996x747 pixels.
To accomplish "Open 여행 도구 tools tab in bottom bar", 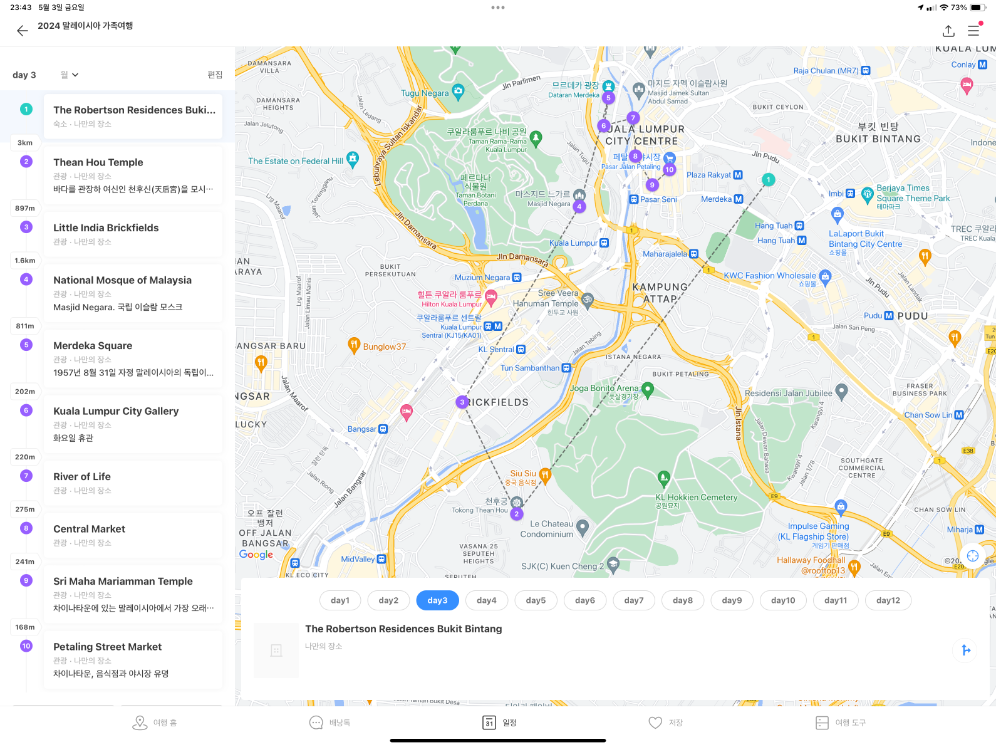I will (x=840, y=722).
